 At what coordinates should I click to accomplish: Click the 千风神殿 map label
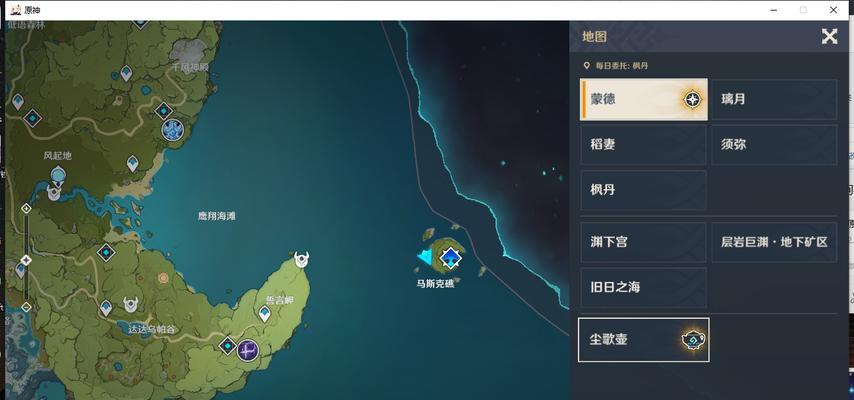(190, 68)
